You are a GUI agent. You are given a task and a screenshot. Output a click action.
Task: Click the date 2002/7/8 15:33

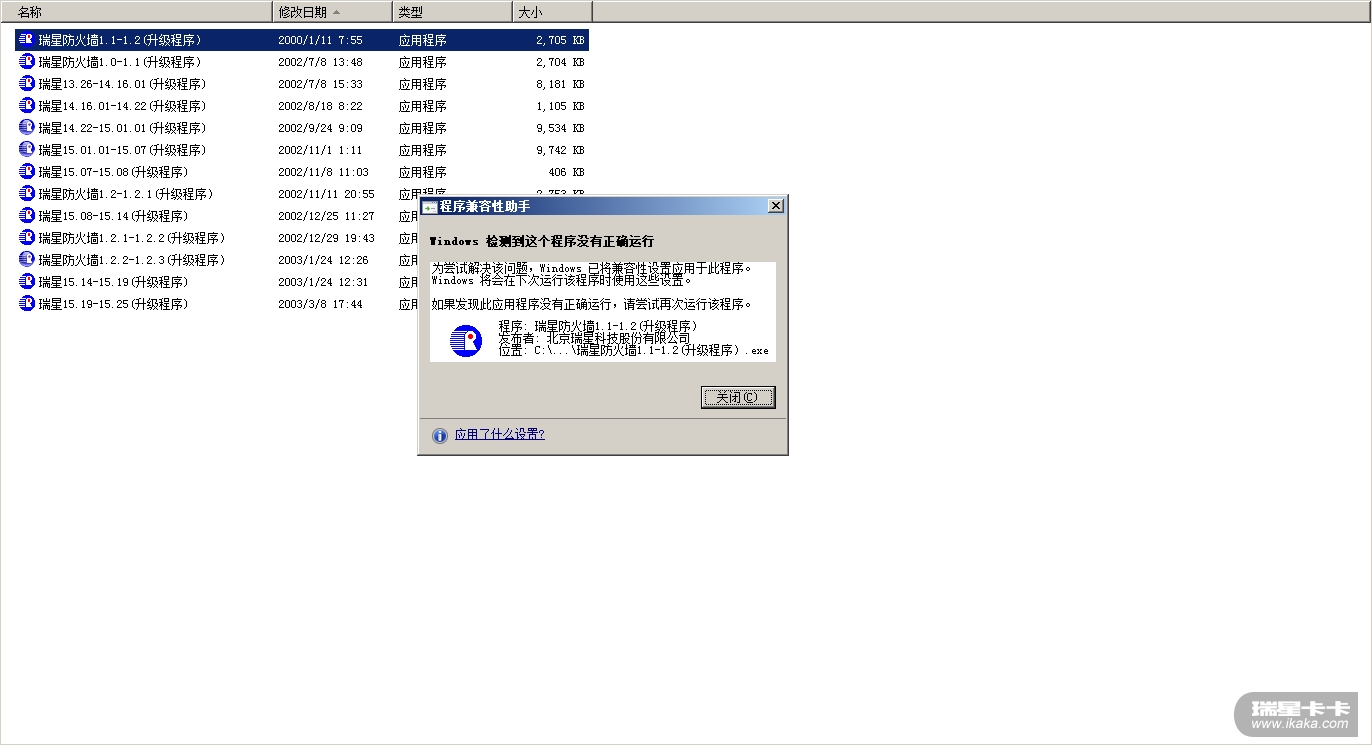320,85
